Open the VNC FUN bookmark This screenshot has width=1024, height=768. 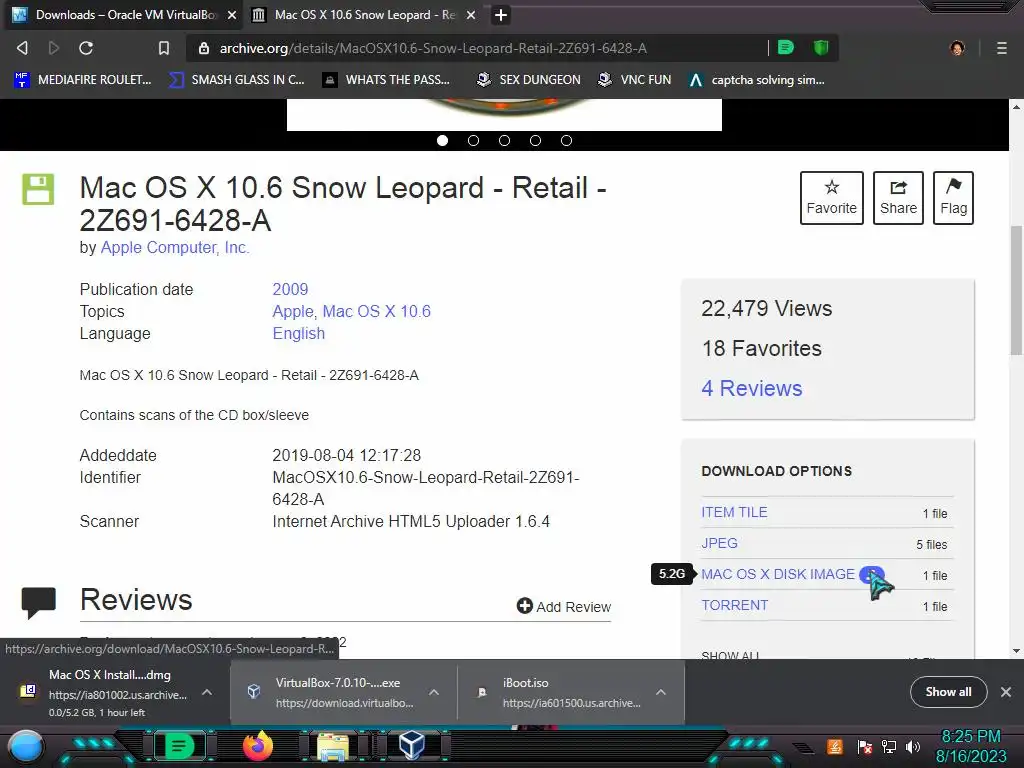(634, 80)
